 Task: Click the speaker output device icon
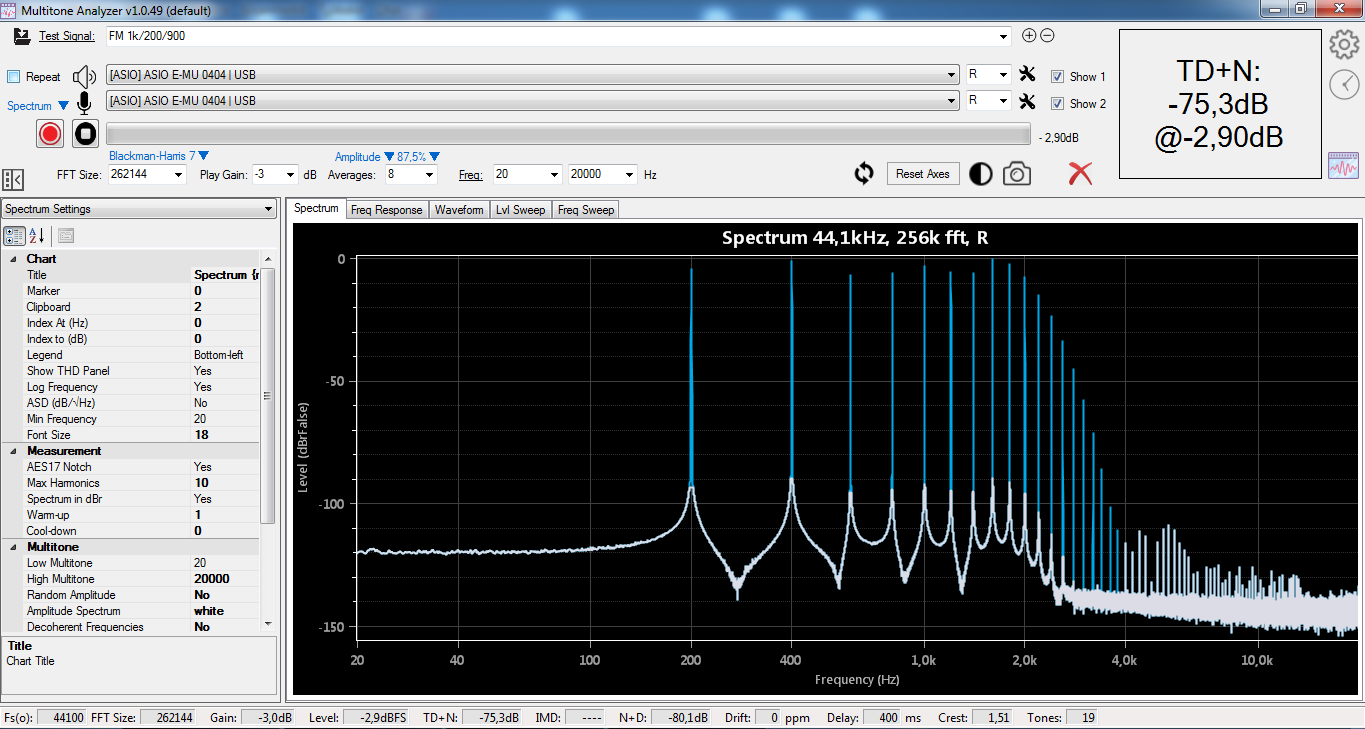85,76
